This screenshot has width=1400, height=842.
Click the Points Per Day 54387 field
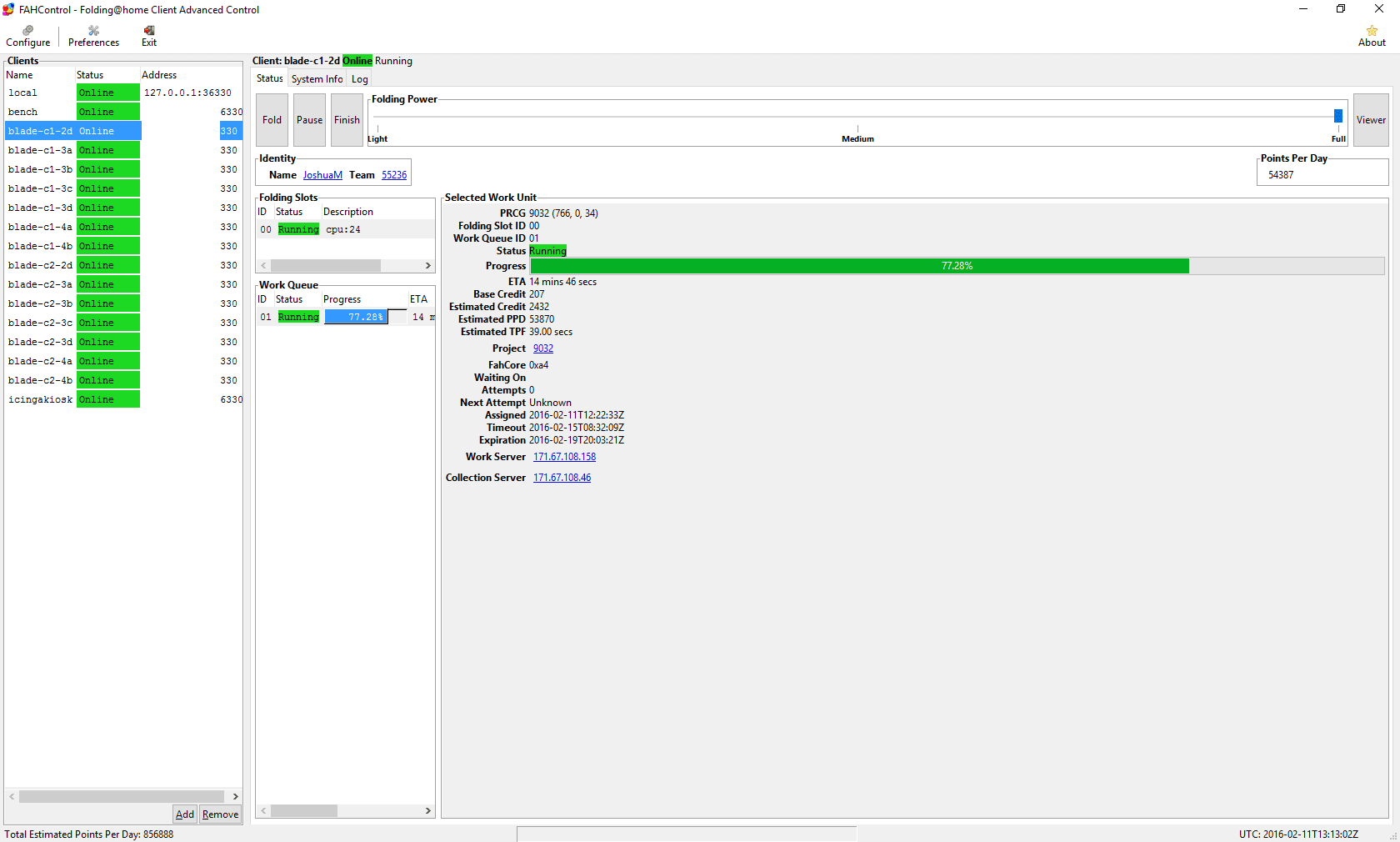1322,175
